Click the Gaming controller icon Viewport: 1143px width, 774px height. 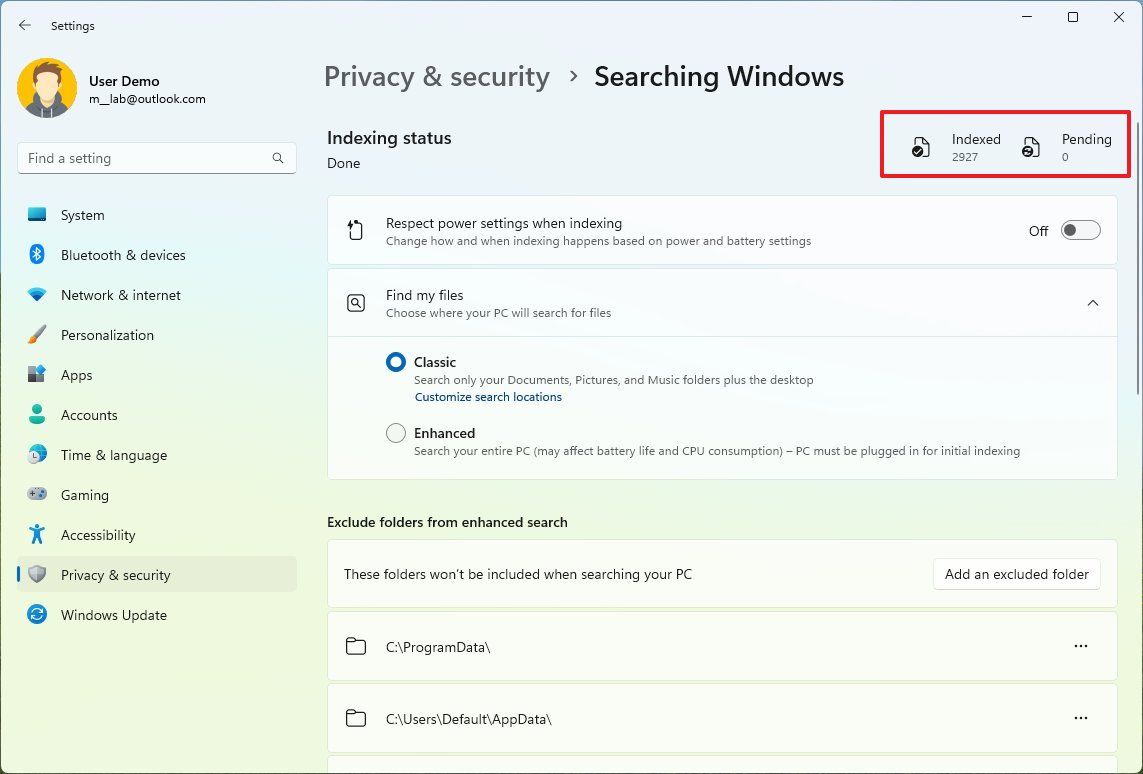[x=39, y=494]
